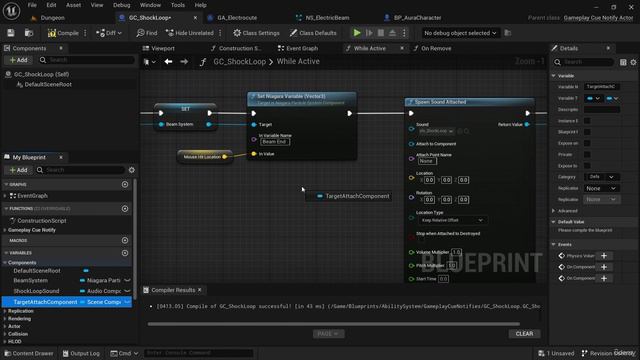The width and height of the screenshot is (640, 360).
Task: Toggle the Expose to Cinematics checkbox
Action: click(587, 166)
